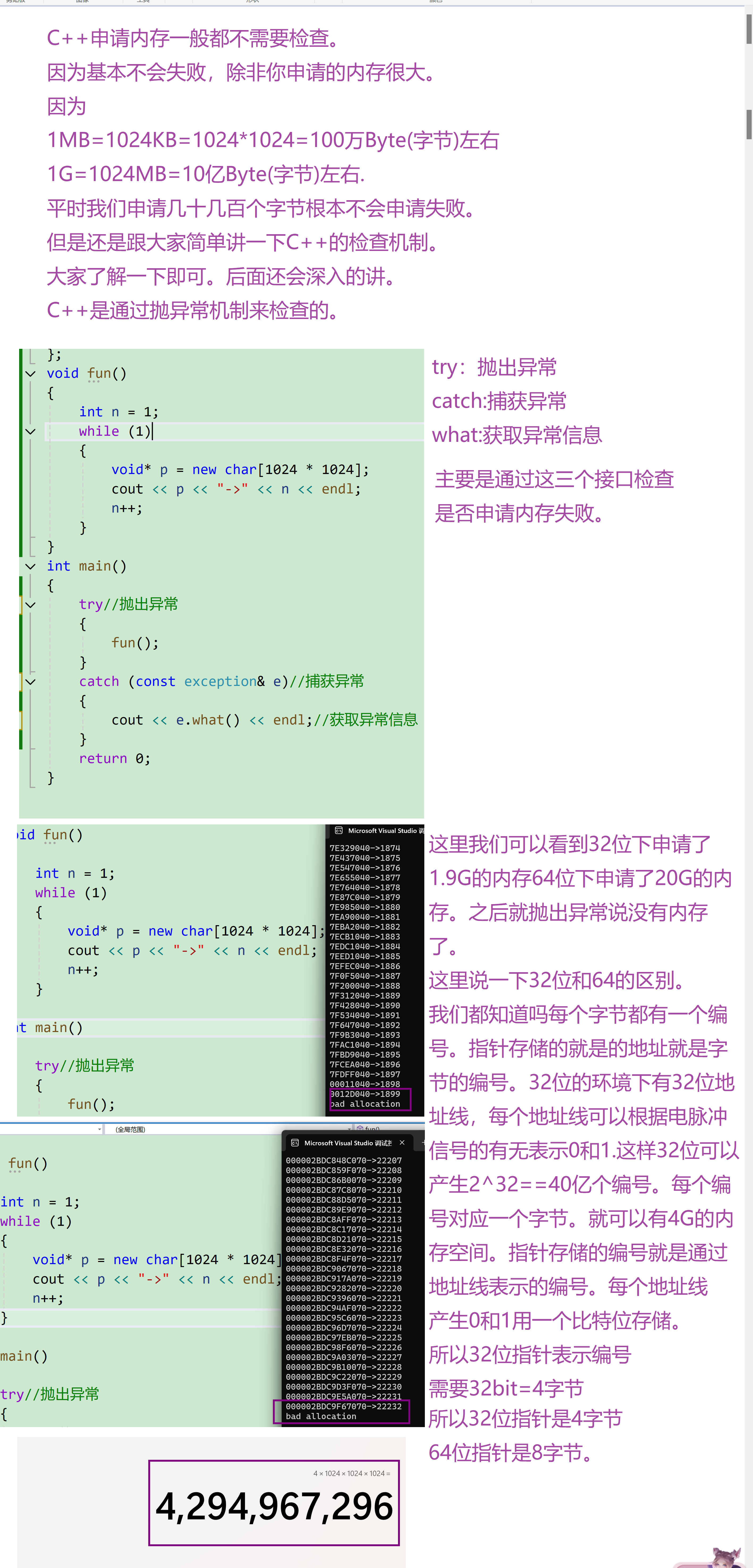Click the upper console 'bad allocation' output line
The width and height of the screenshot is (753, 1568).
pos(366,1104)
